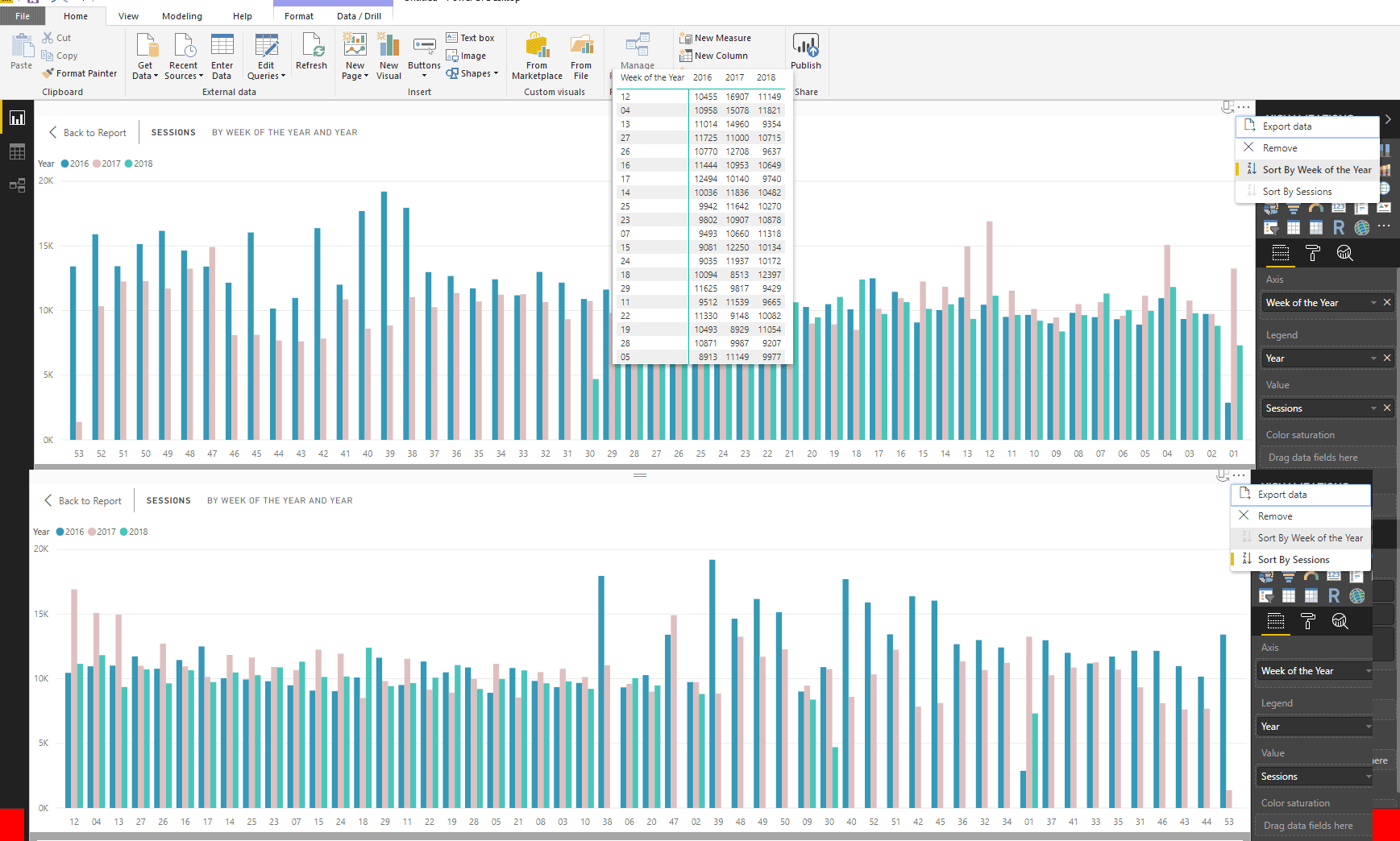
Task: Click 2016 legend color dot in upper chart
Action: [65, 164]
